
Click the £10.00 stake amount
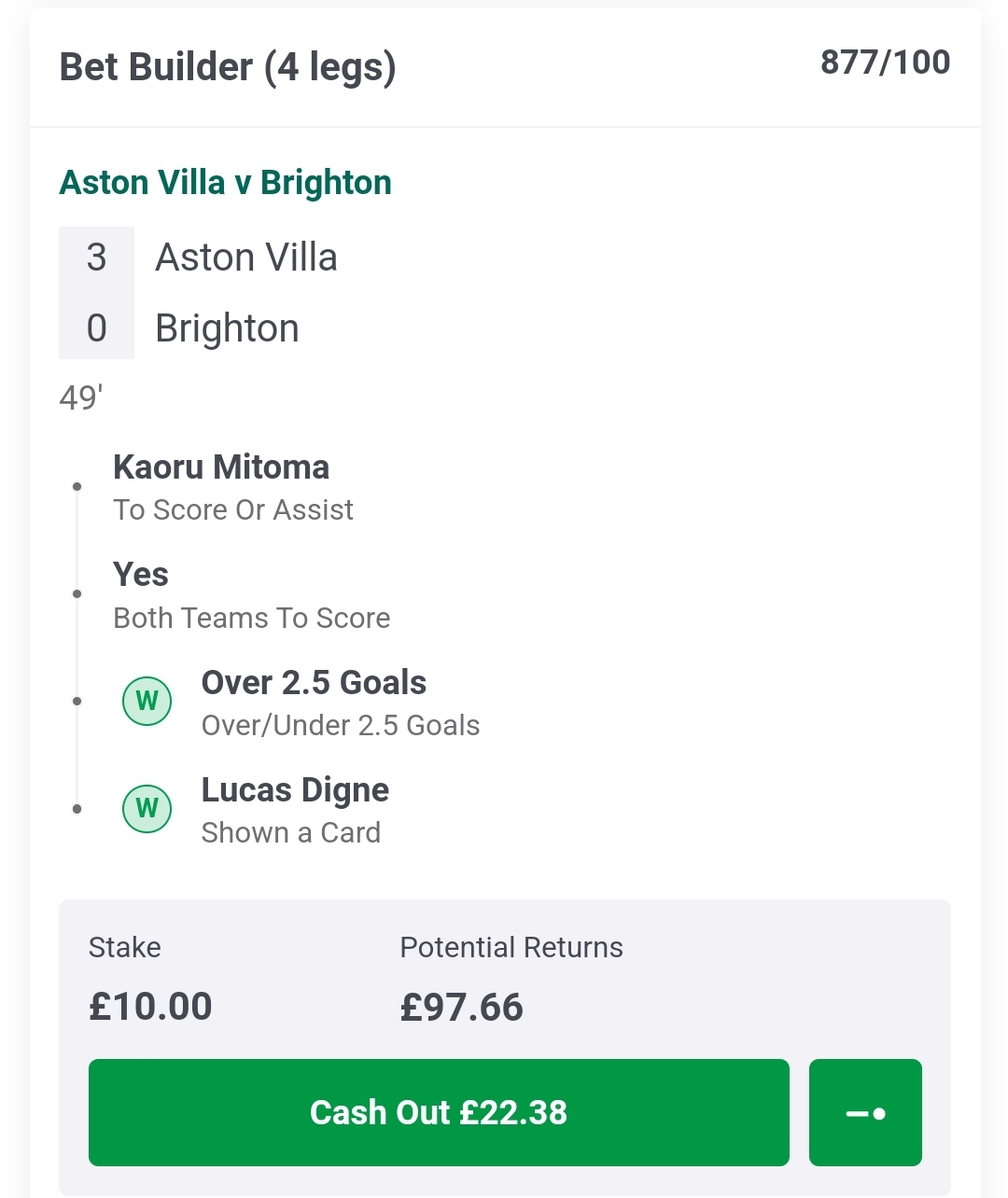(150, 1007)
